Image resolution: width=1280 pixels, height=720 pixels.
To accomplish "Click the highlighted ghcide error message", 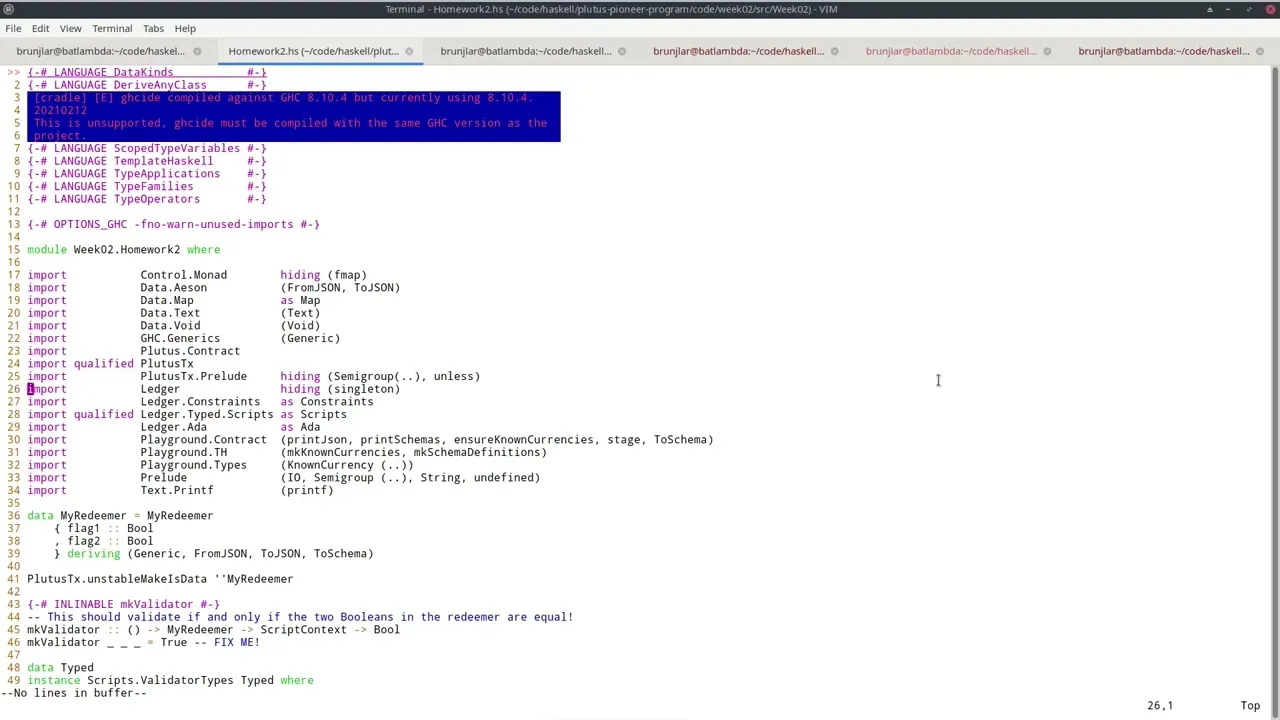I will [290, 116].
